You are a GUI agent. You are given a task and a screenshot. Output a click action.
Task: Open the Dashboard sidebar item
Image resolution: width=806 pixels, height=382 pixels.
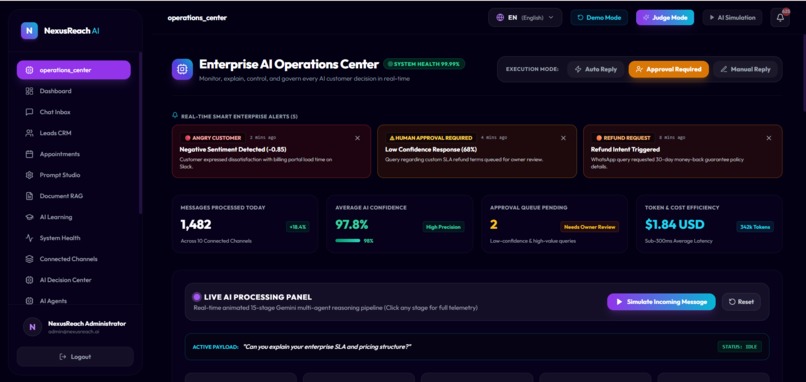(x=74, y=91)
